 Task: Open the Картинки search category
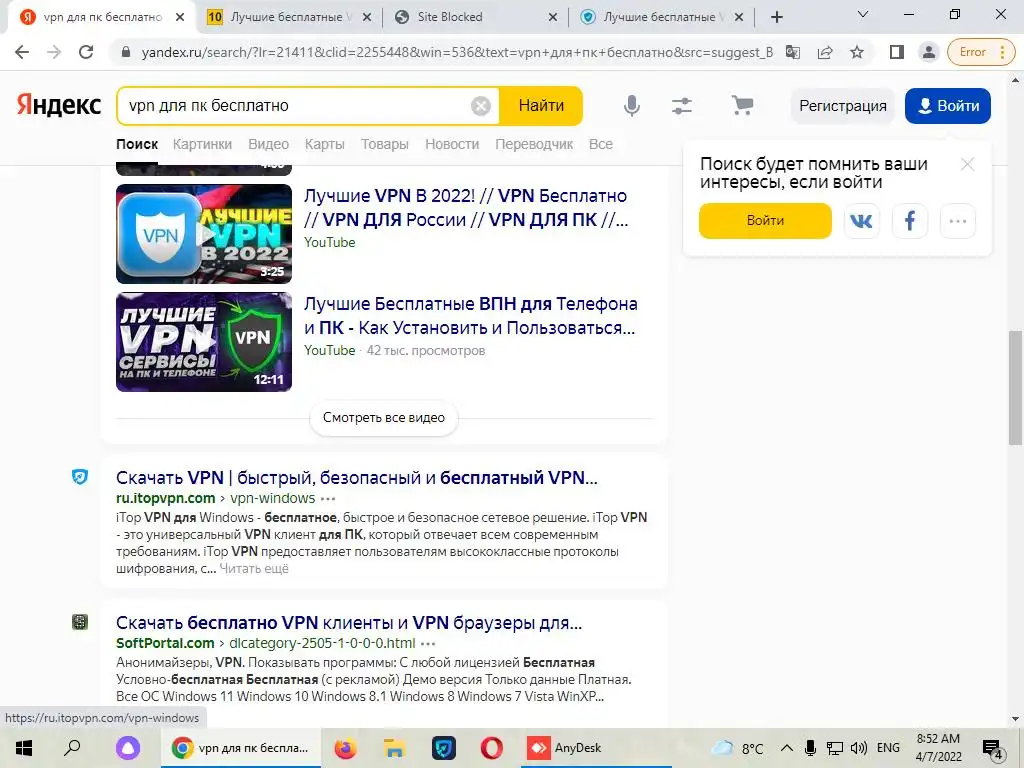pyautogui.click(x=202, y=144)
